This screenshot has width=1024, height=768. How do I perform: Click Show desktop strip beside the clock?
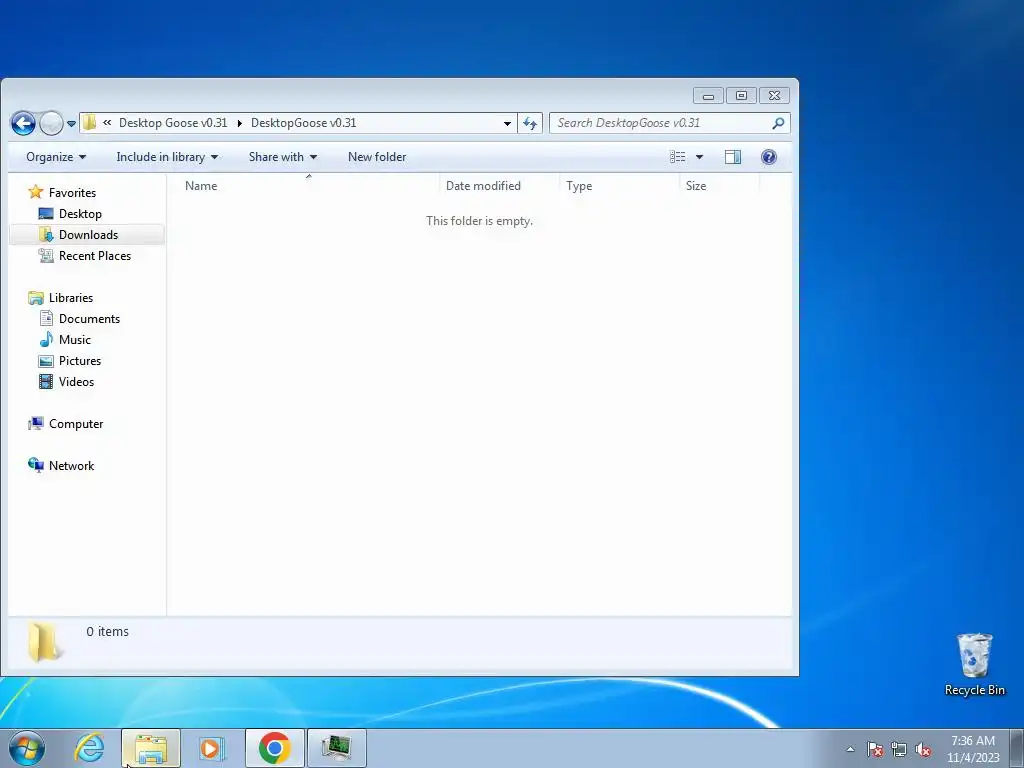(1017, 748)
